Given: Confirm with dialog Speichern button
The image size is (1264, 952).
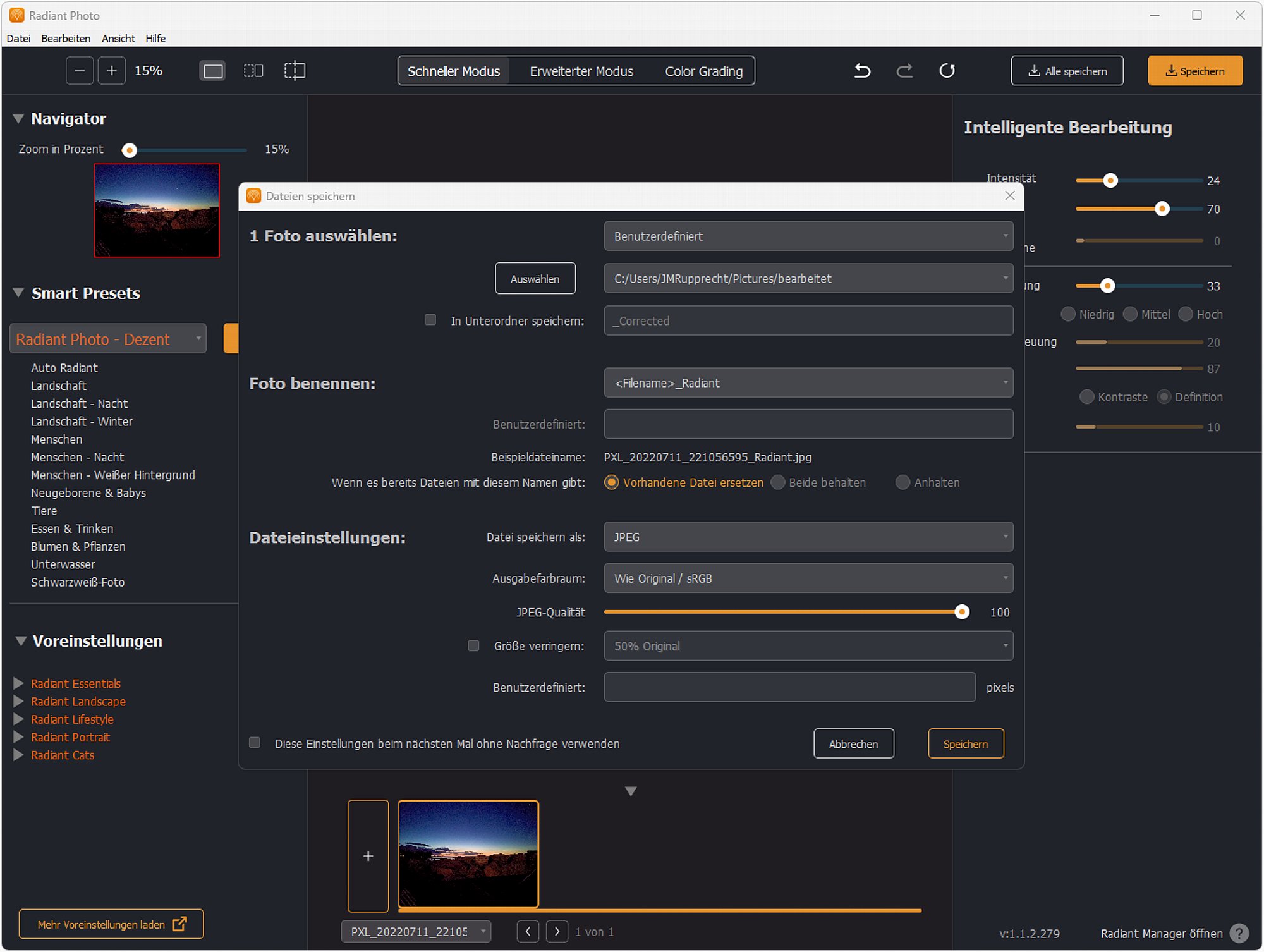Looking at the screenshot, I should 966,743.
